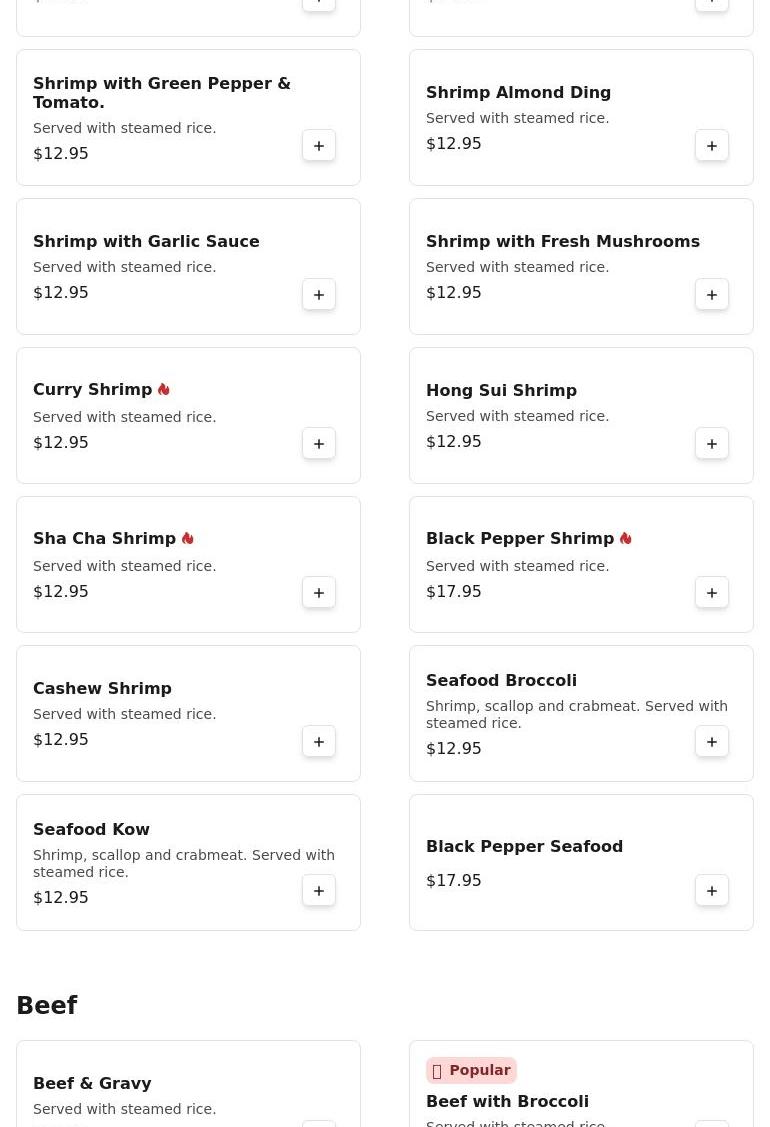Add Shrimp with Garlic Sauce
This screenshot has width=770, height=1127.
click(319, 295)
